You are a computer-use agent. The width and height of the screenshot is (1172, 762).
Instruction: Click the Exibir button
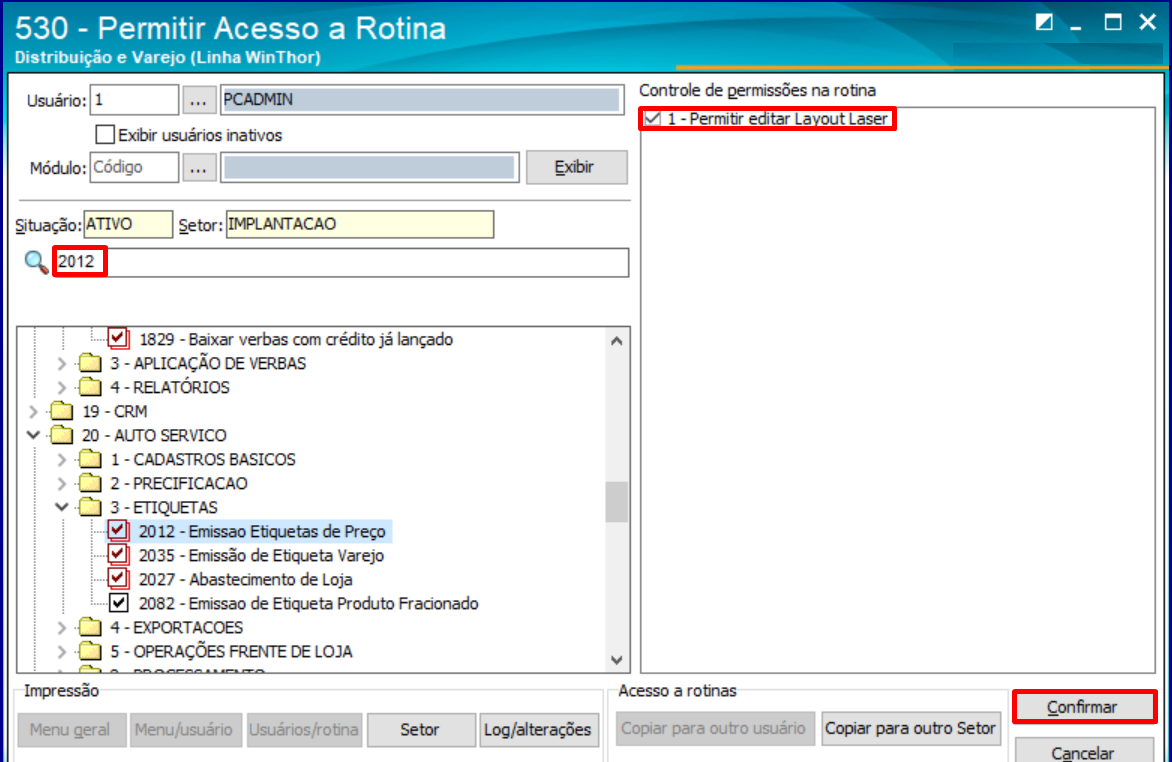(576, 168)
